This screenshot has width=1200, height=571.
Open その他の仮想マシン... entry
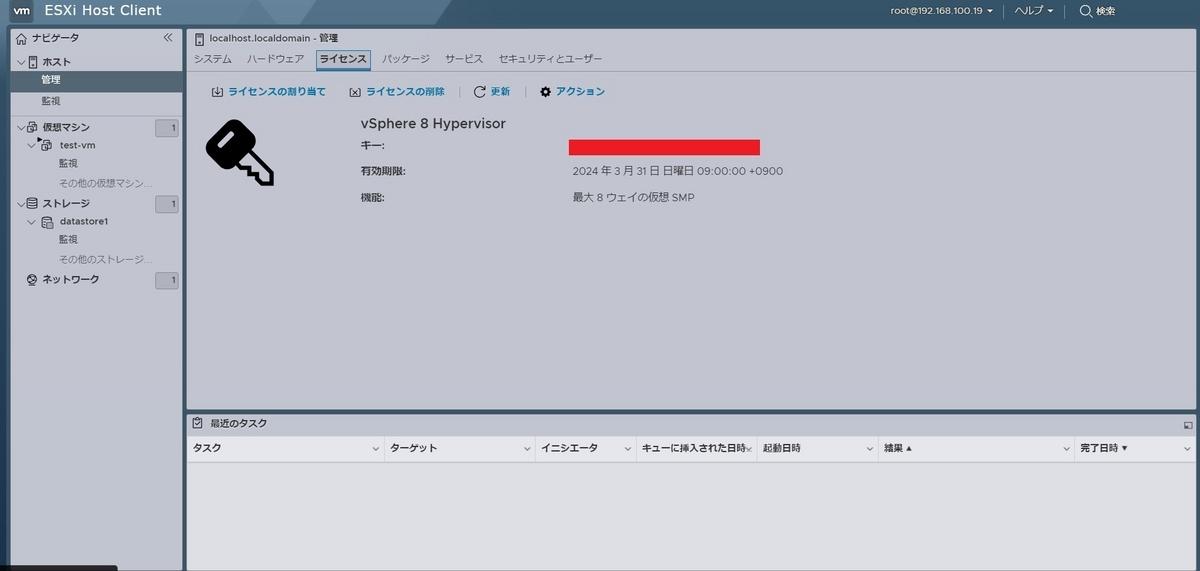coord(105,183)
